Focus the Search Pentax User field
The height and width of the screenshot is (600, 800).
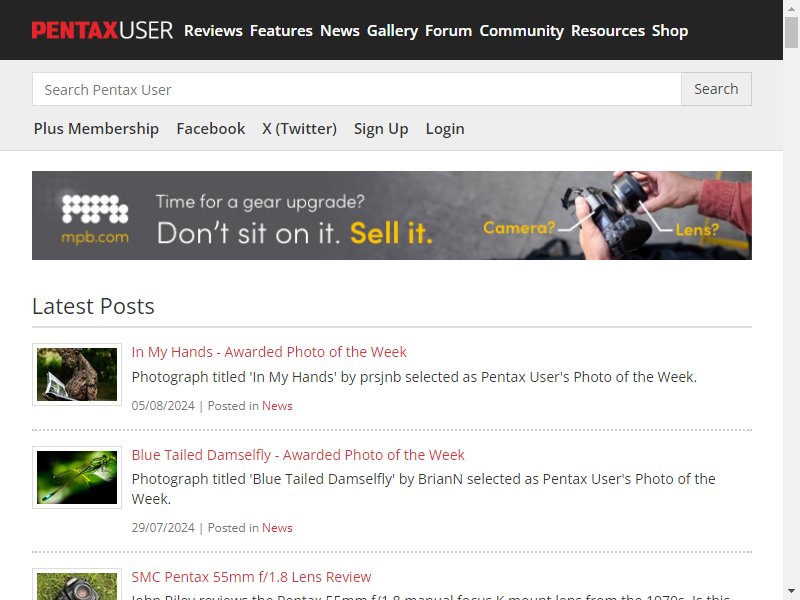[x=357, y=89]
